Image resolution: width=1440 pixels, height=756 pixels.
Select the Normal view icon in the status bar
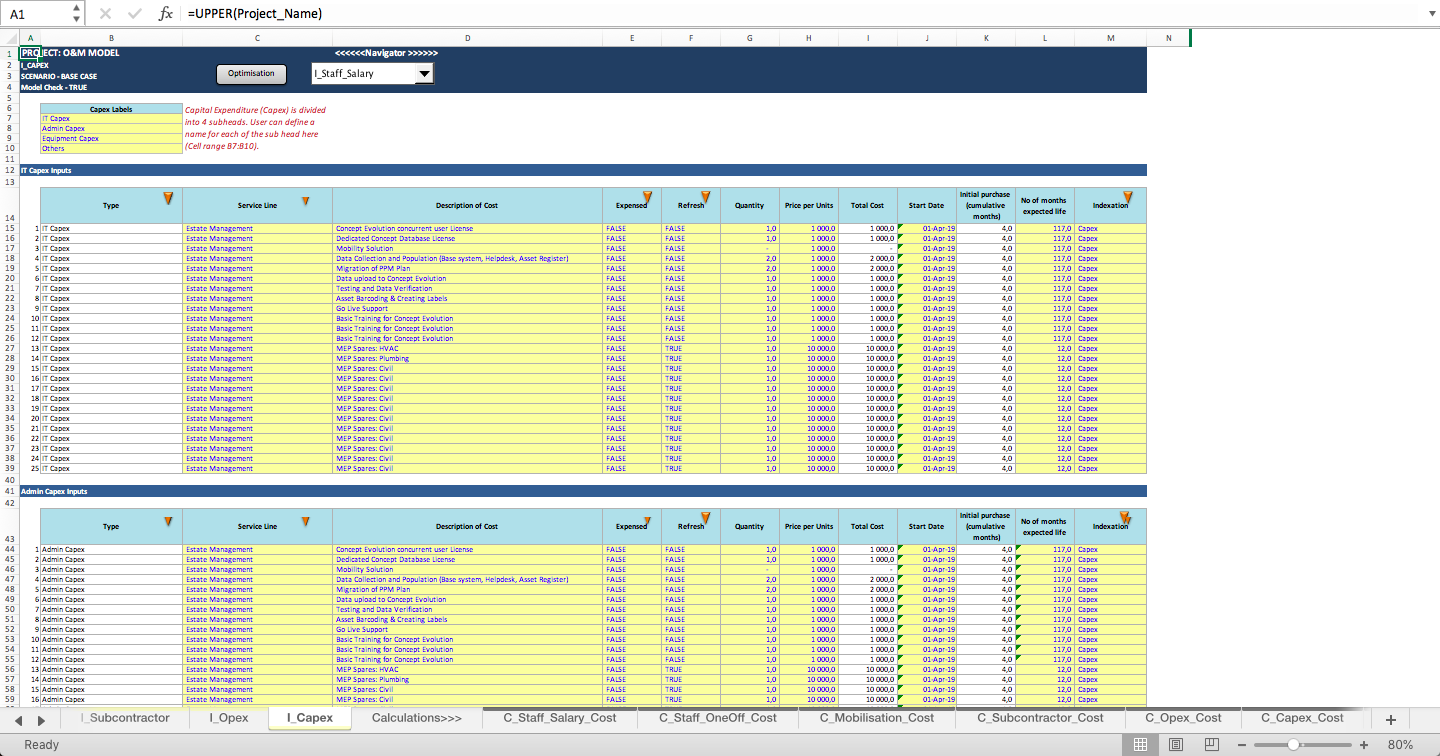point(1139,744)
